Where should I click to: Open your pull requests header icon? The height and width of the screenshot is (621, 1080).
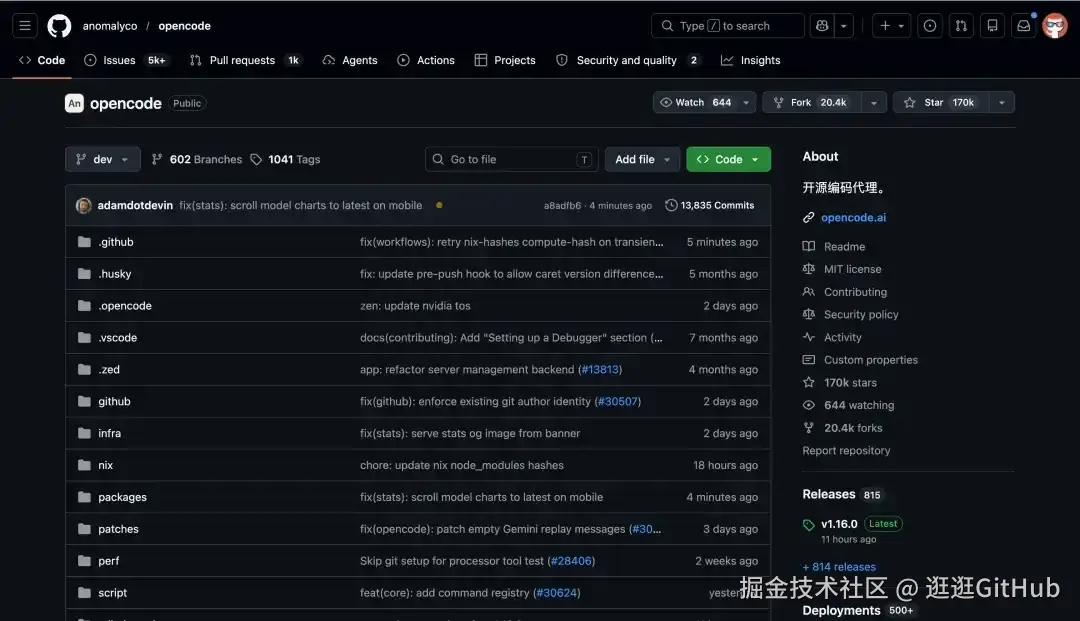[x=961, y=25]
